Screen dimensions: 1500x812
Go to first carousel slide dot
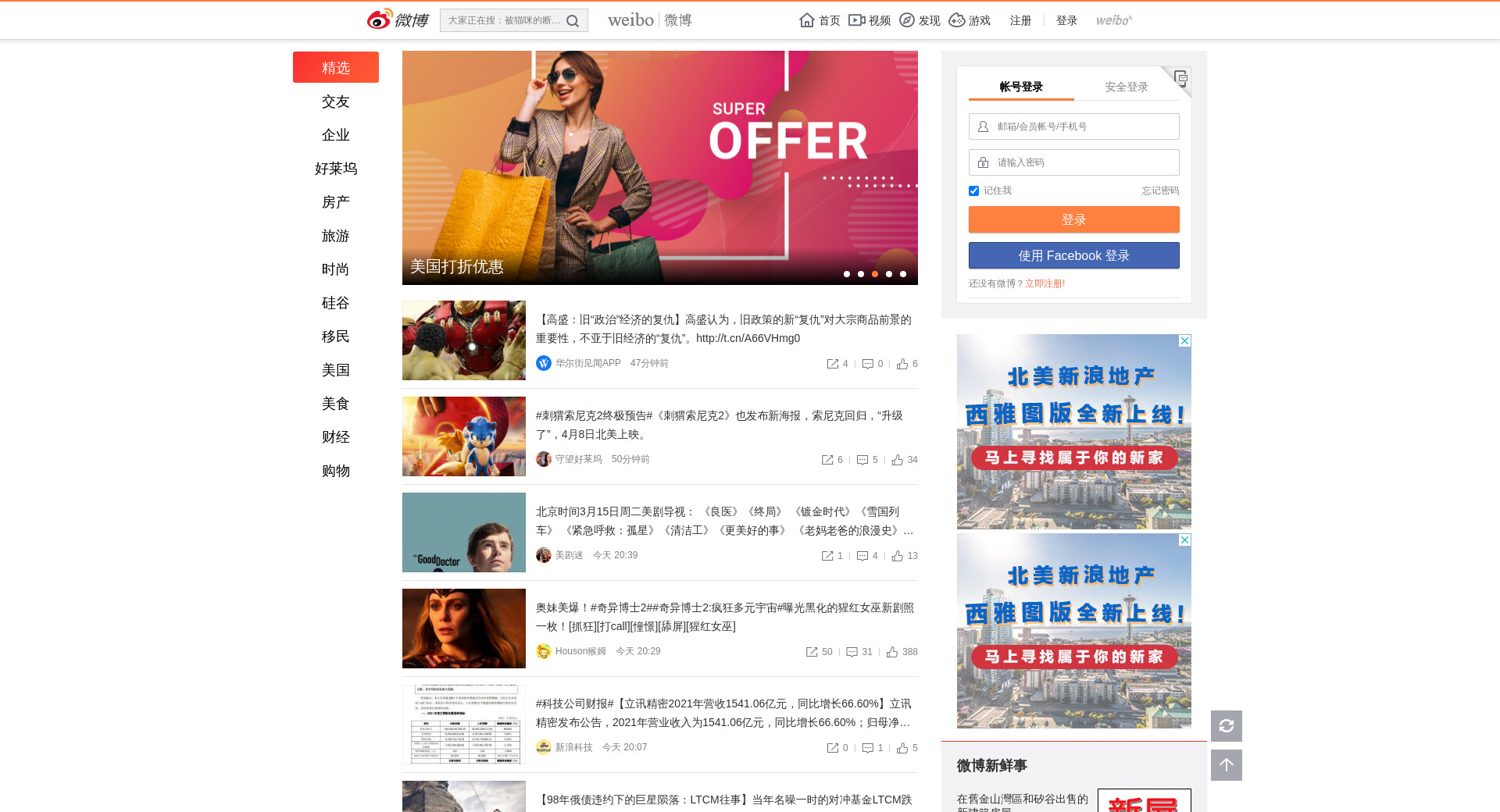[847, 274]
